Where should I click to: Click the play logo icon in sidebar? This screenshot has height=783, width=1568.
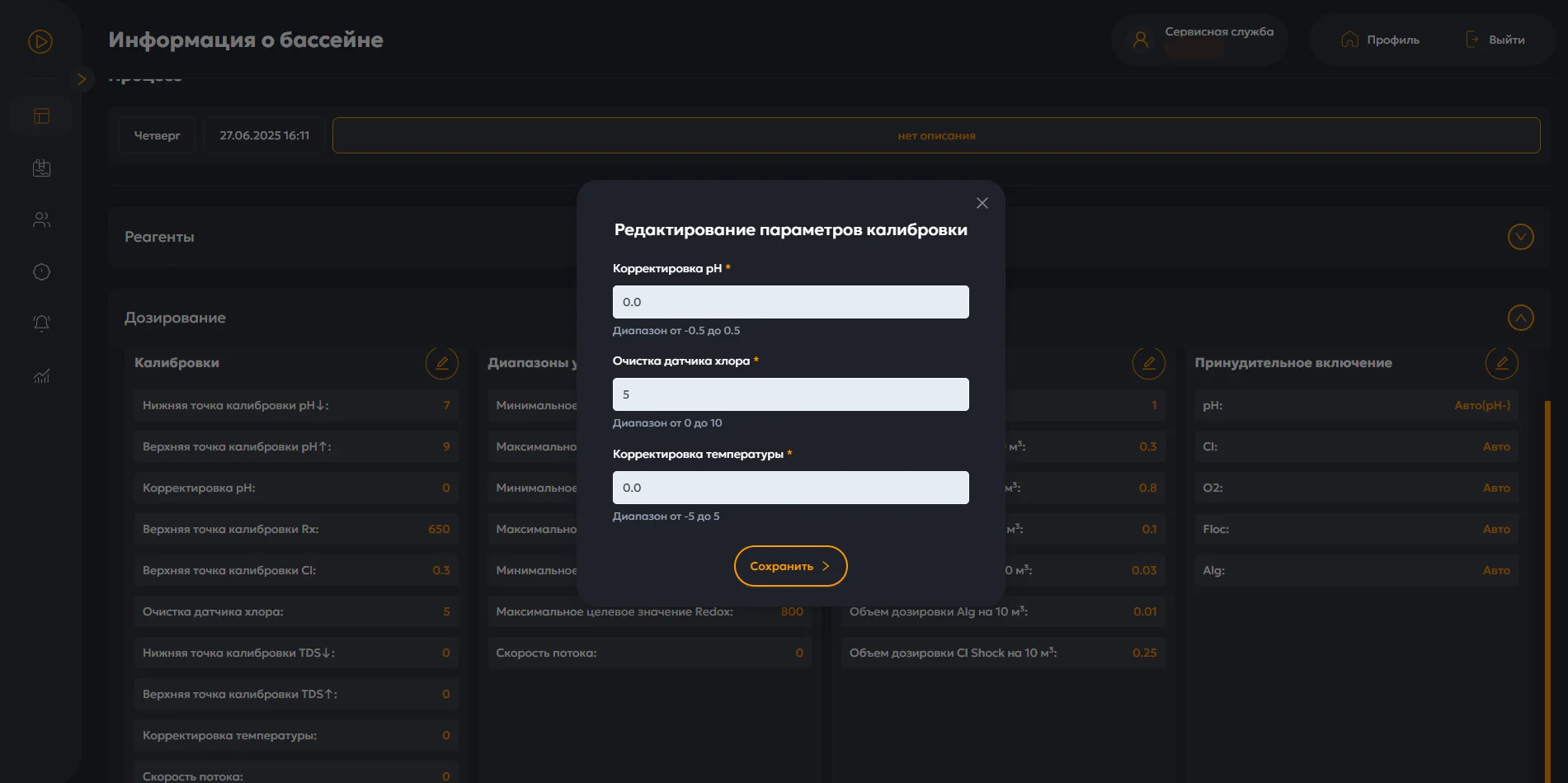pos(40,41)
